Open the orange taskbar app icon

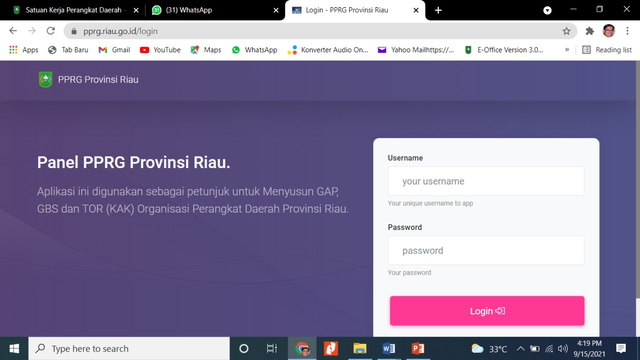tap(331, 349)
